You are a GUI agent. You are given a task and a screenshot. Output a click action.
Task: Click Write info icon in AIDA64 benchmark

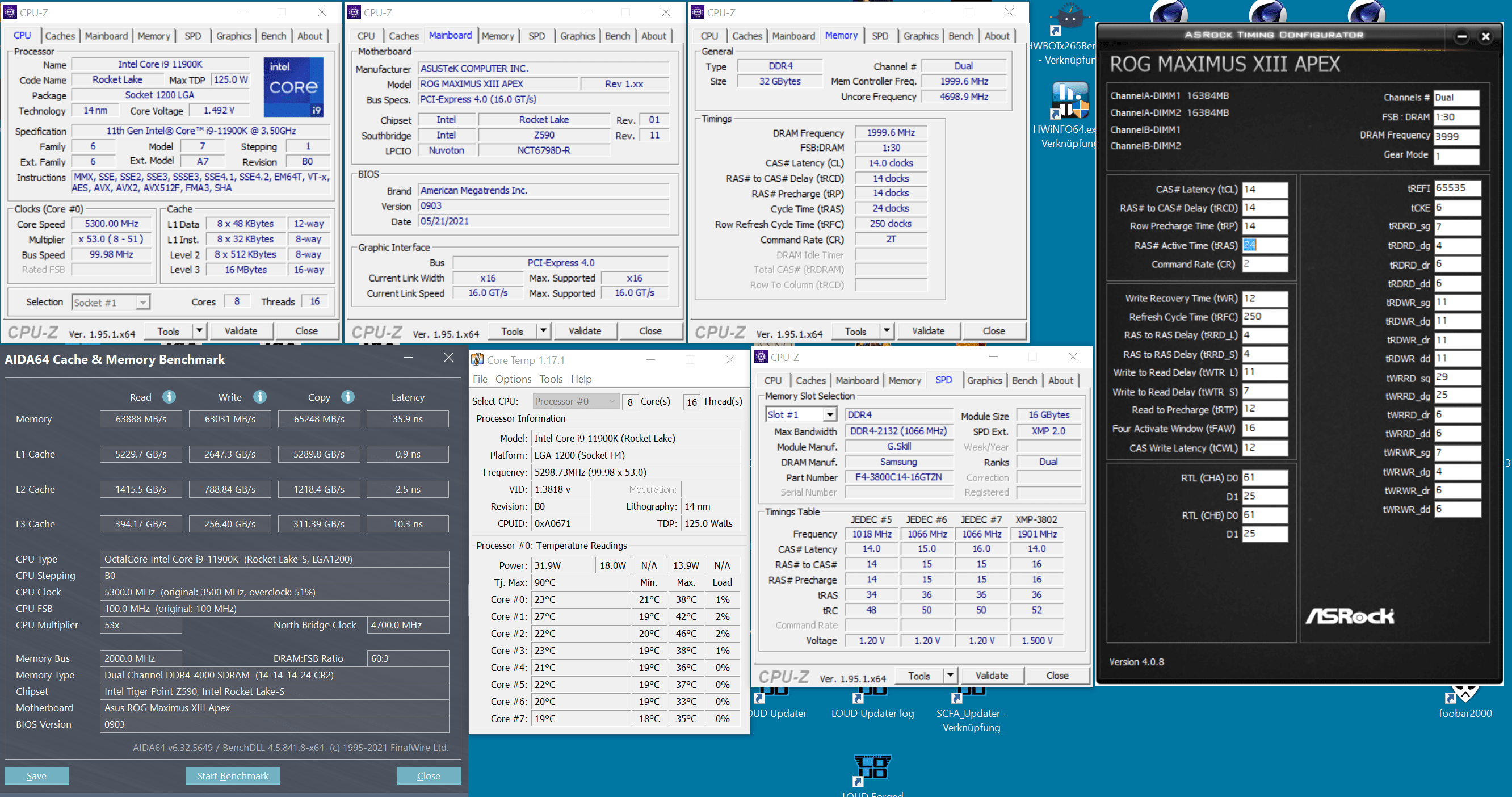[x=260, y=397]
